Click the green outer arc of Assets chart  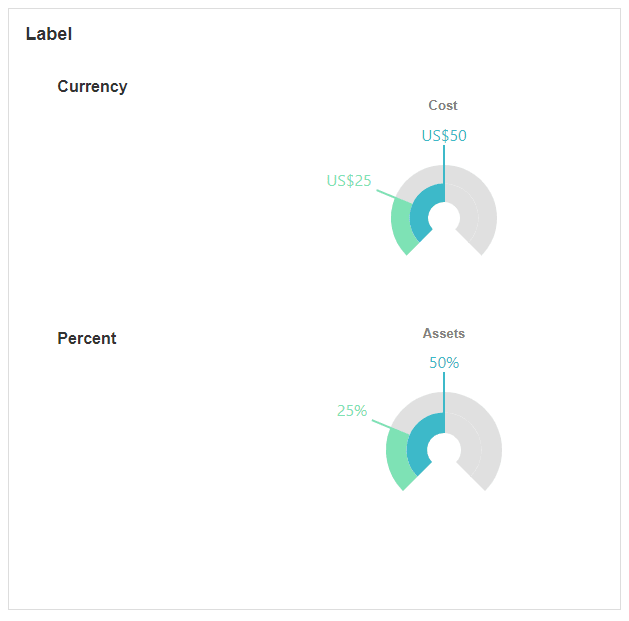[398, 459]
